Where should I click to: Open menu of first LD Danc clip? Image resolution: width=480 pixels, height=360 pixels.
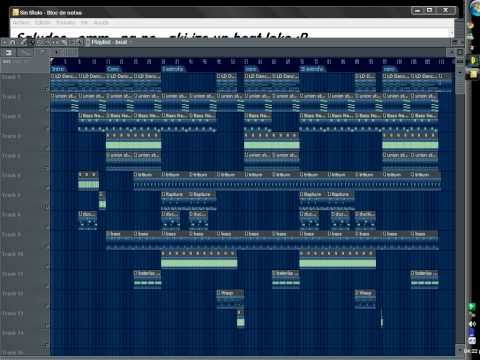53,76
